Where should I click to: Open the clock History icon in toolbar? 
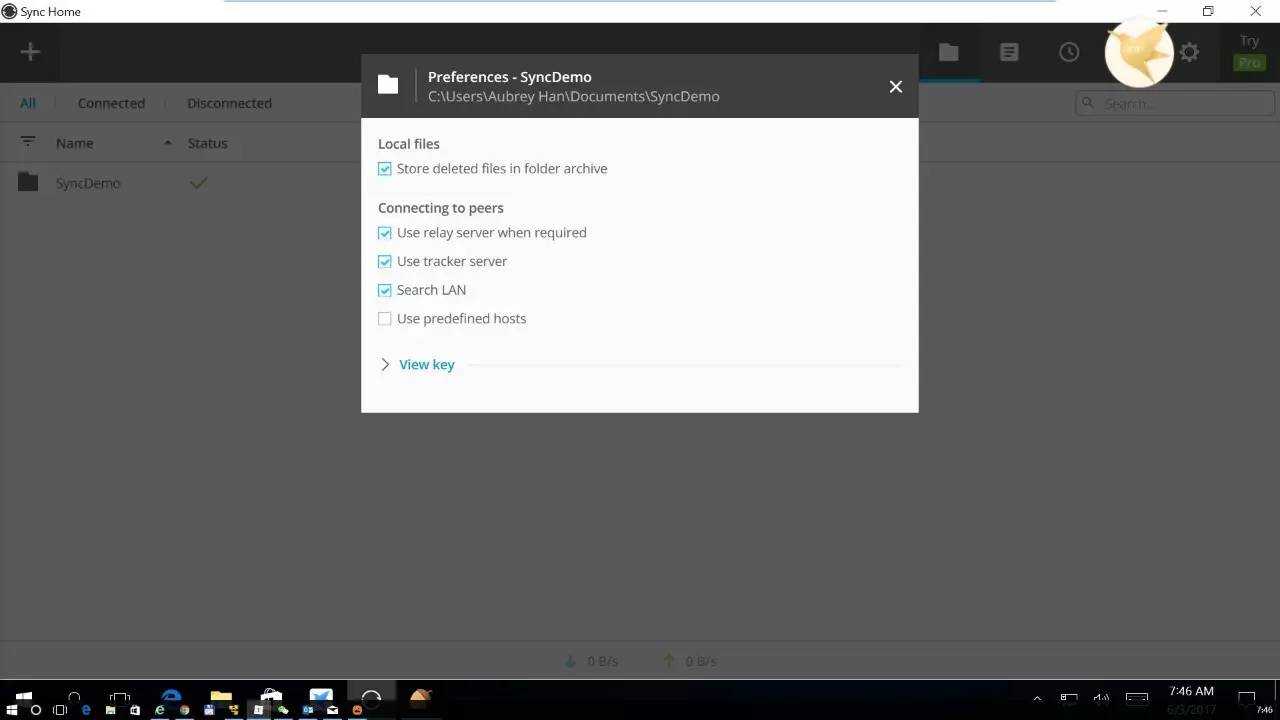coord(1069,52)
